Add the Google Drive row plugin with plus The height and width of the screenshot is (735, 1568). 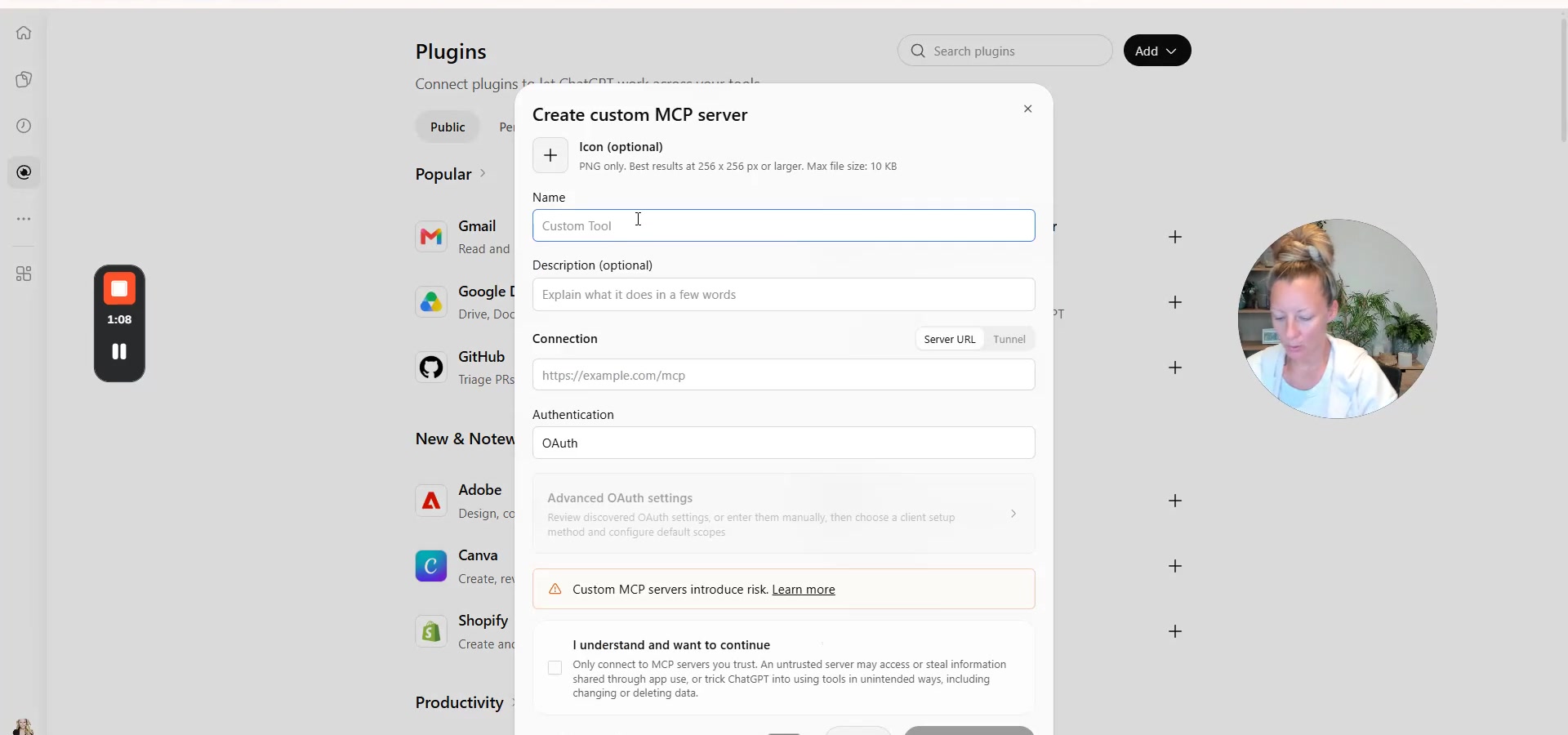[x=1175, y=302]
